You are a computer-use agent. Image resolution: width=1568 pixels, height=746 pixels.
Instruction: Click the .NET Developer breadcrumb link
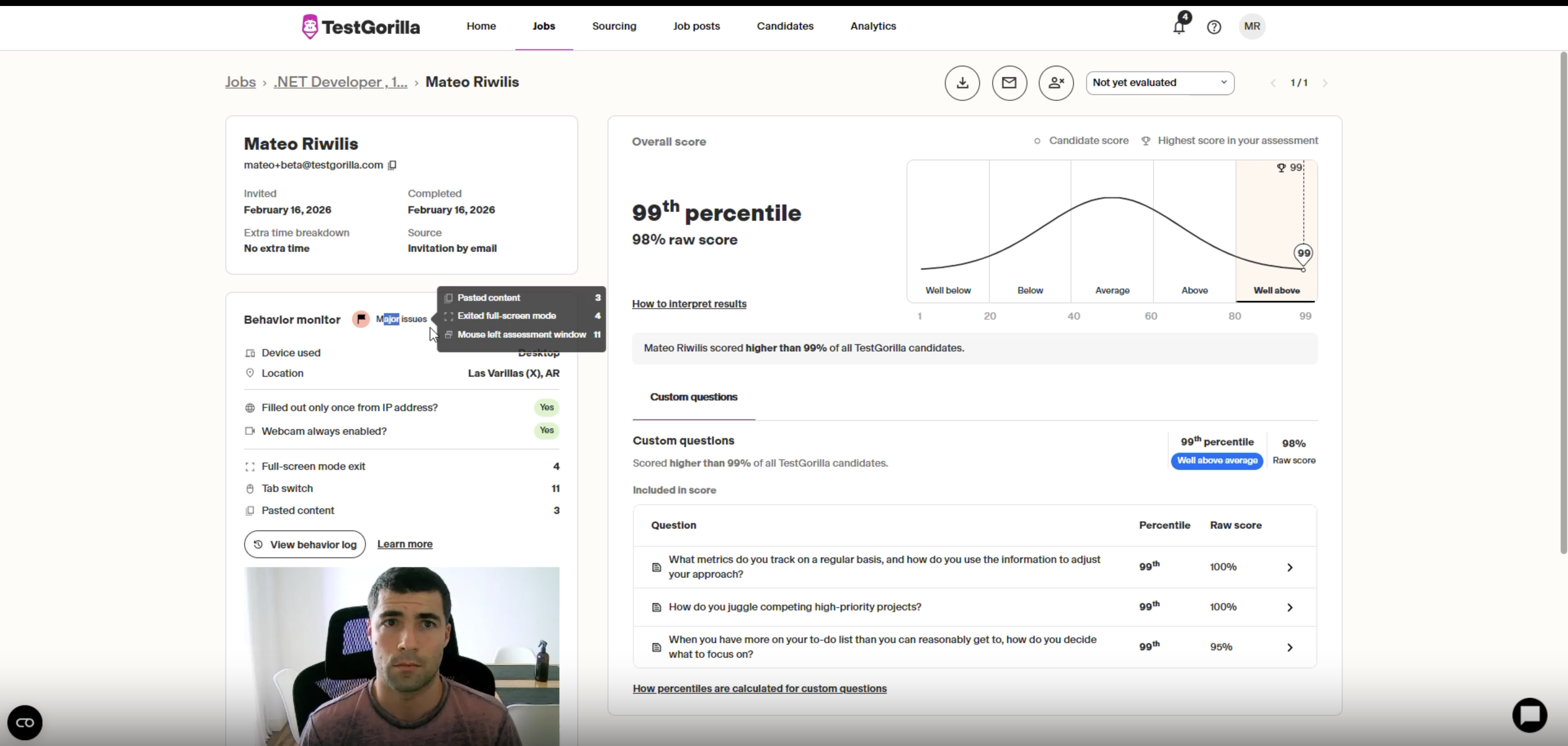coord(340,82)
